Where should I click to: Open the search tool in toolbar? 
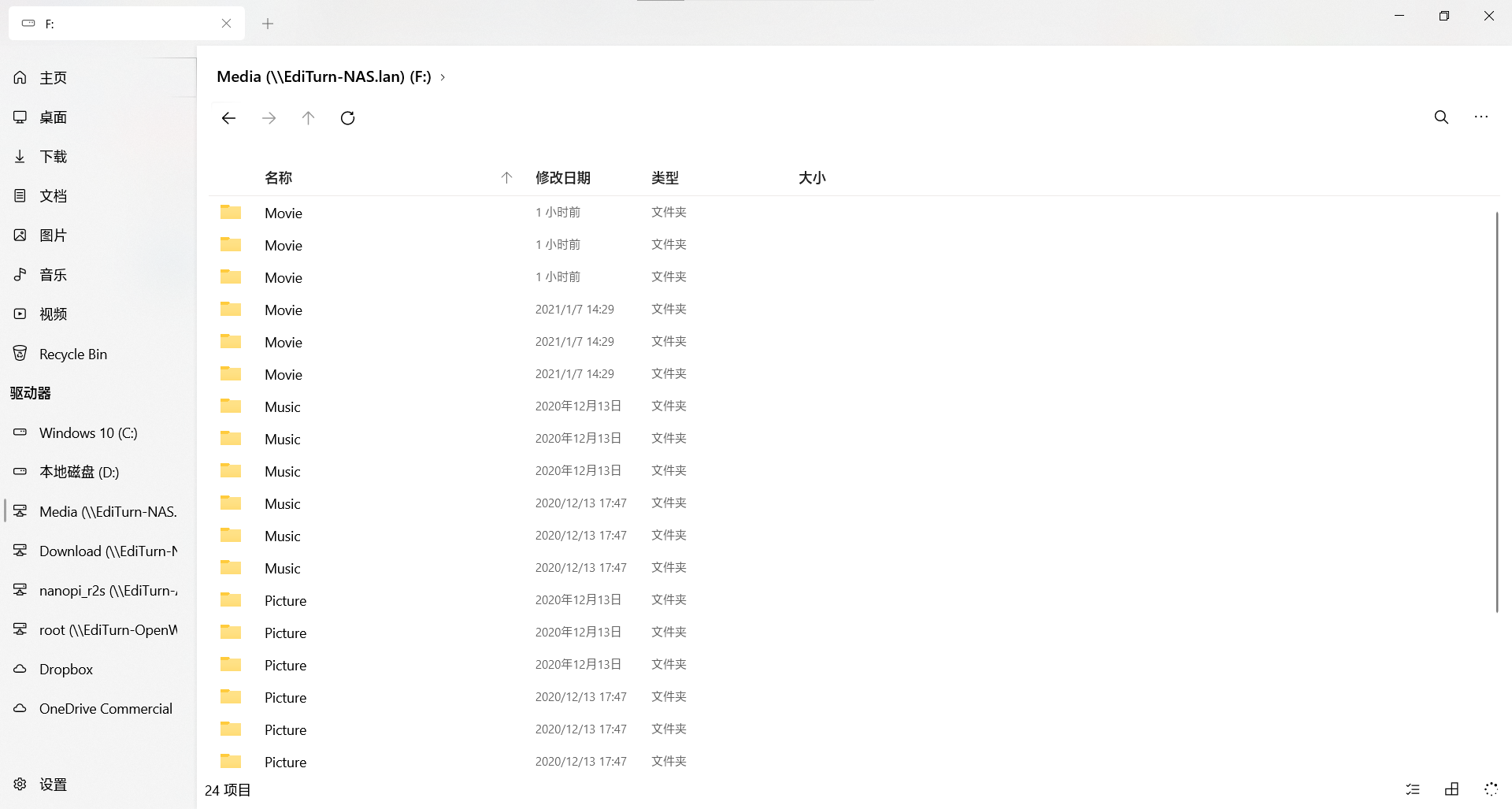(x=1440, y=117)
